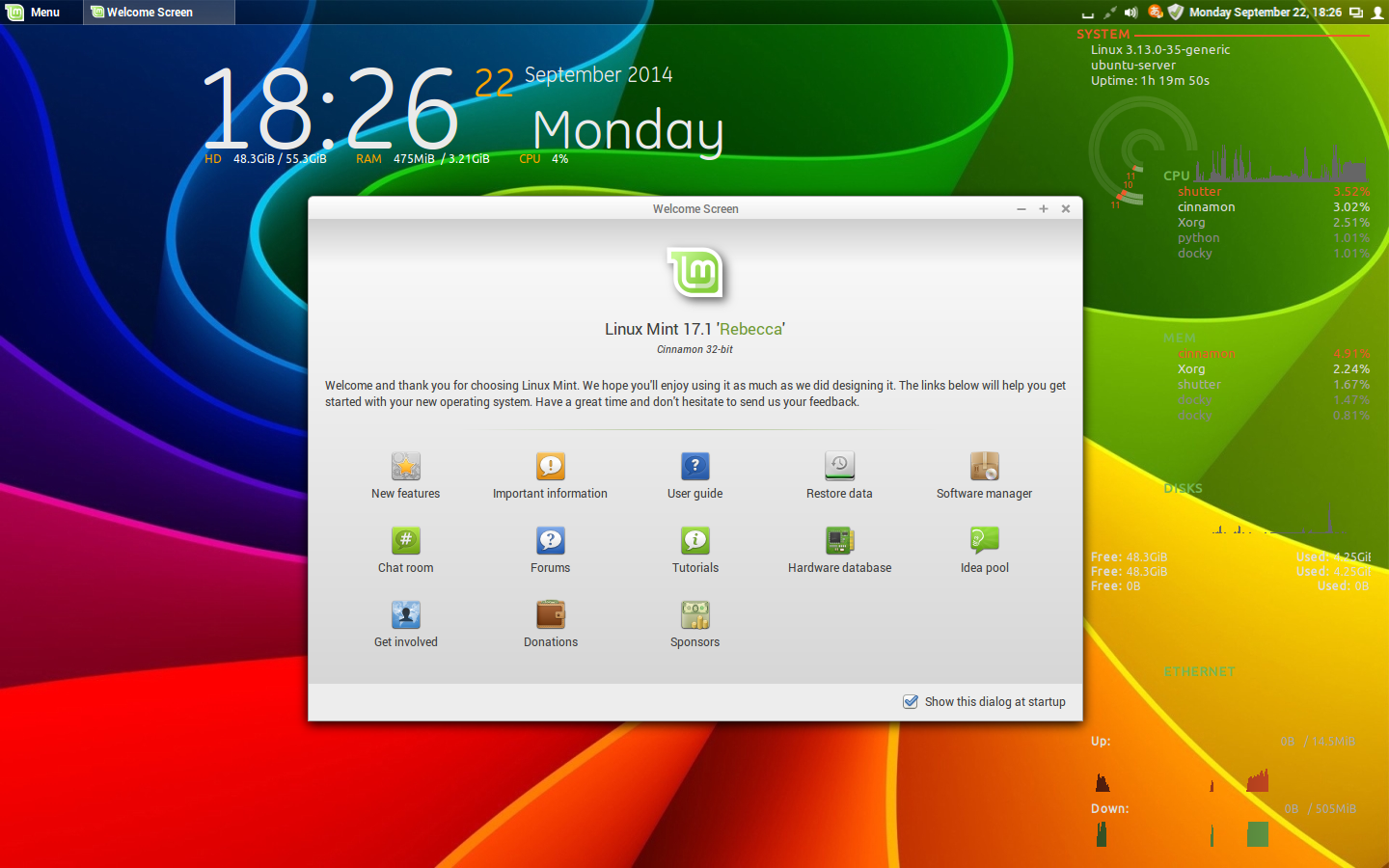
Task: Click the 'Rebecca' green codename text
Action: point(751,329)
